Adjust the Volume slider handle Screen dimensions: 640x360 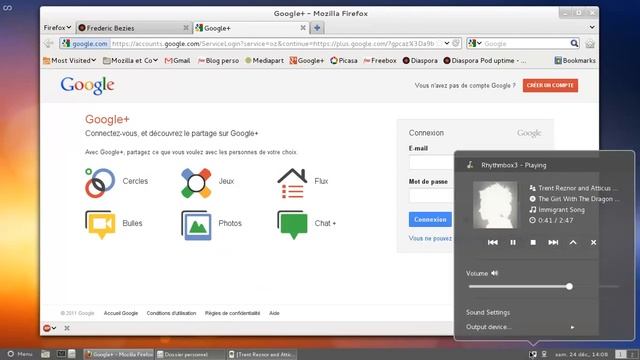point(569,287)
